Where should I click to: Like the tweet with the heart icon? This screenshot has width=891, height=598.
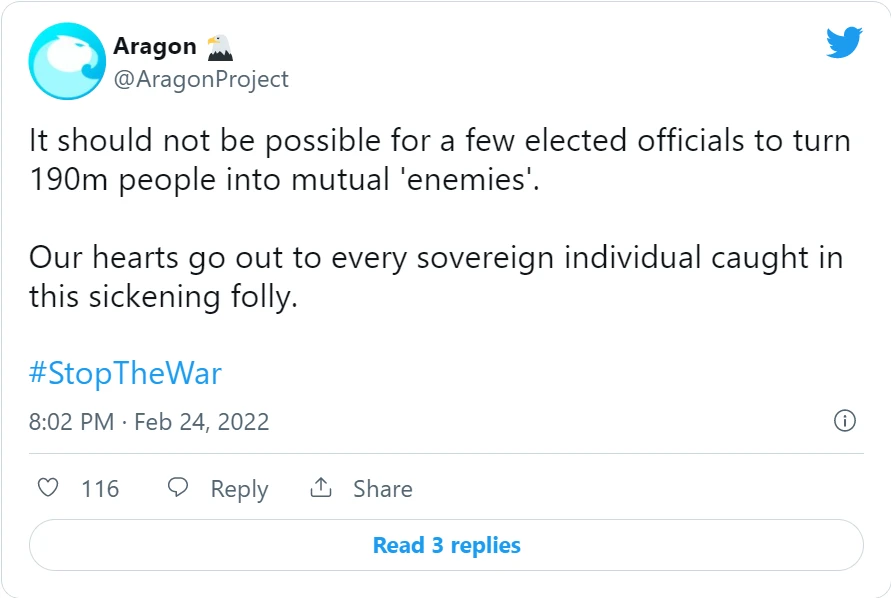(48, 488)
